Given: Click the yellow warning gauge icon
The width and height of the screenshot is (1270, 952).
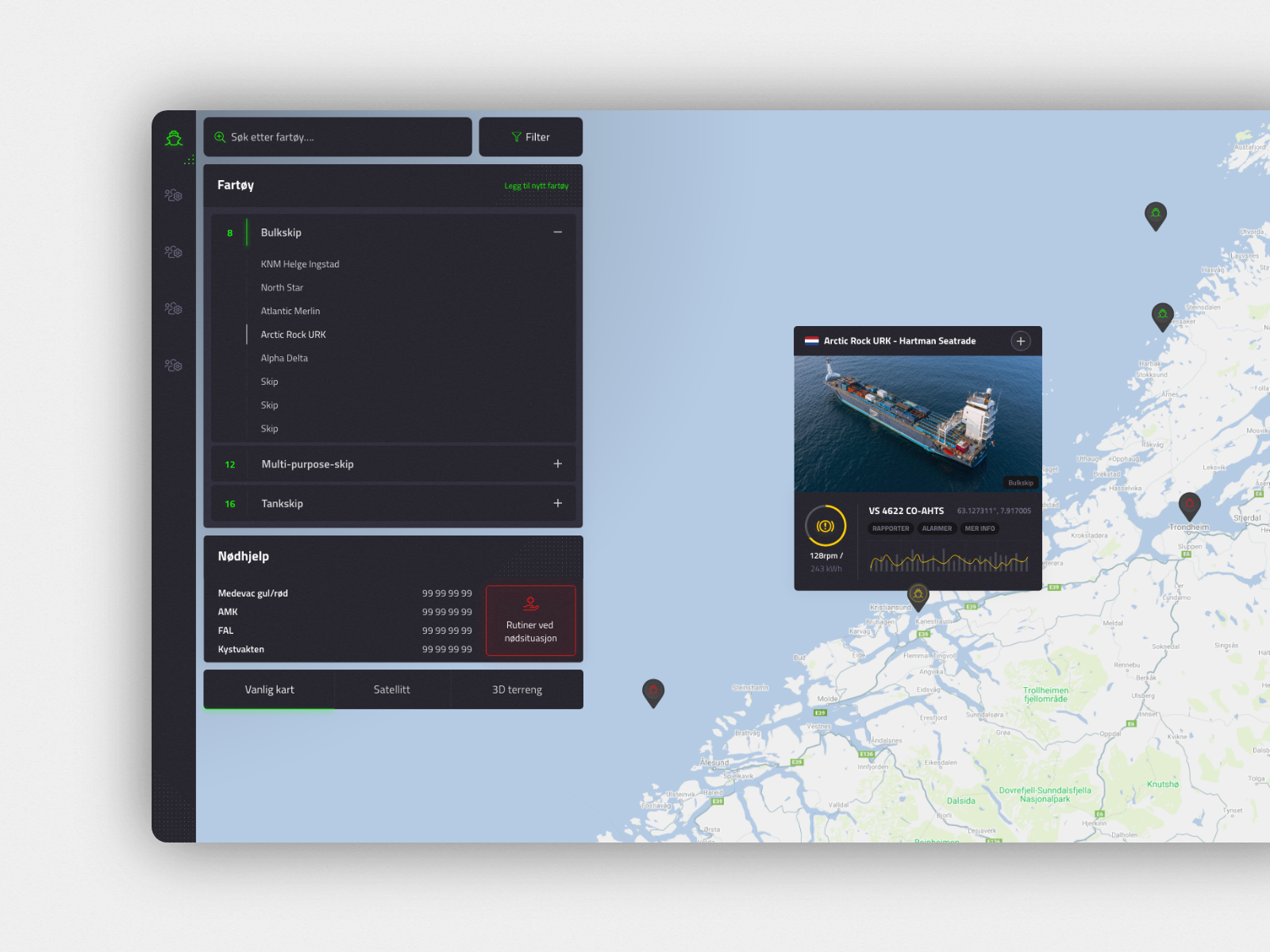Looking at the screenshot, I should pyautogui.click(x=825, y=526).
